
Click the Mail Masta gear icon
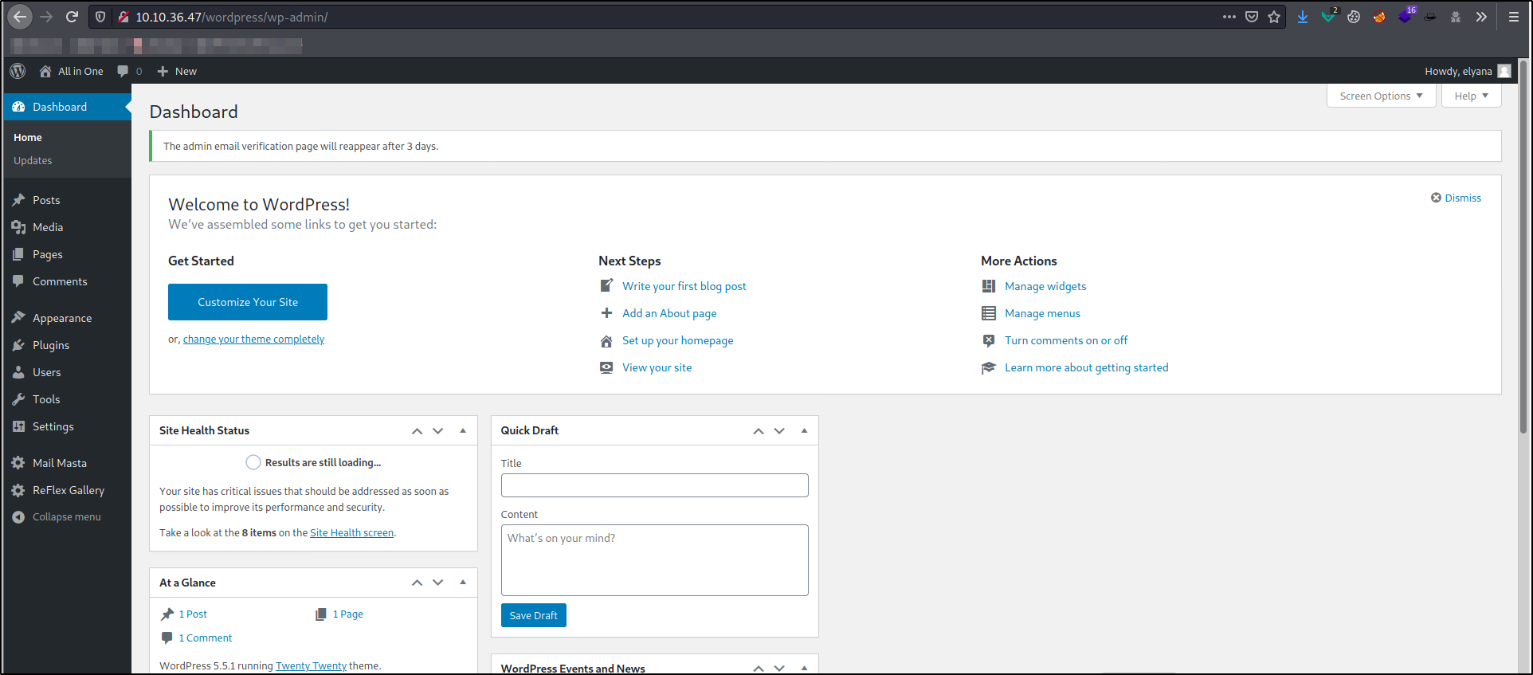point(18,463)
